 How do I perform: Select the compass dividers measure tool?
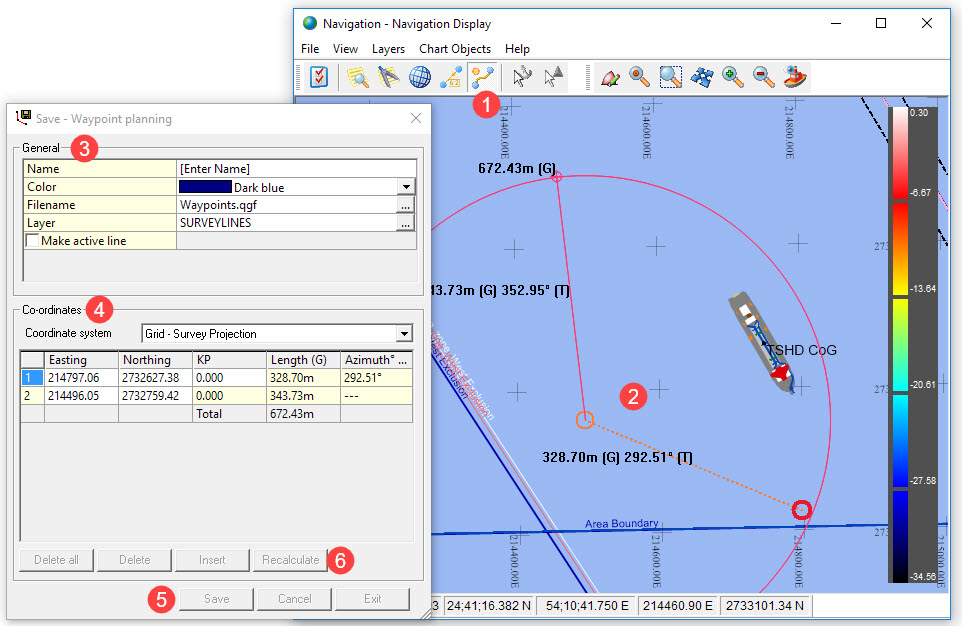coord(388,77)
